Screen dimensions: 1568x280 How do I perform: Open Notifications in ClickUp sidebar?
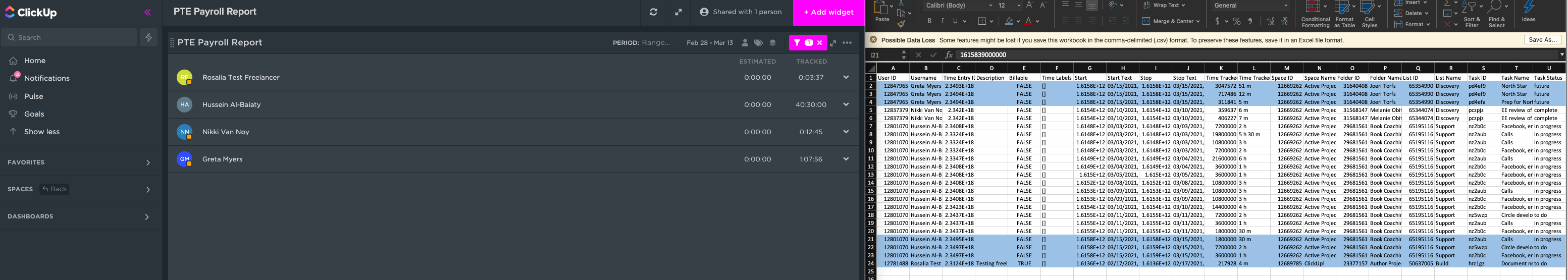[x=47, y=79]
